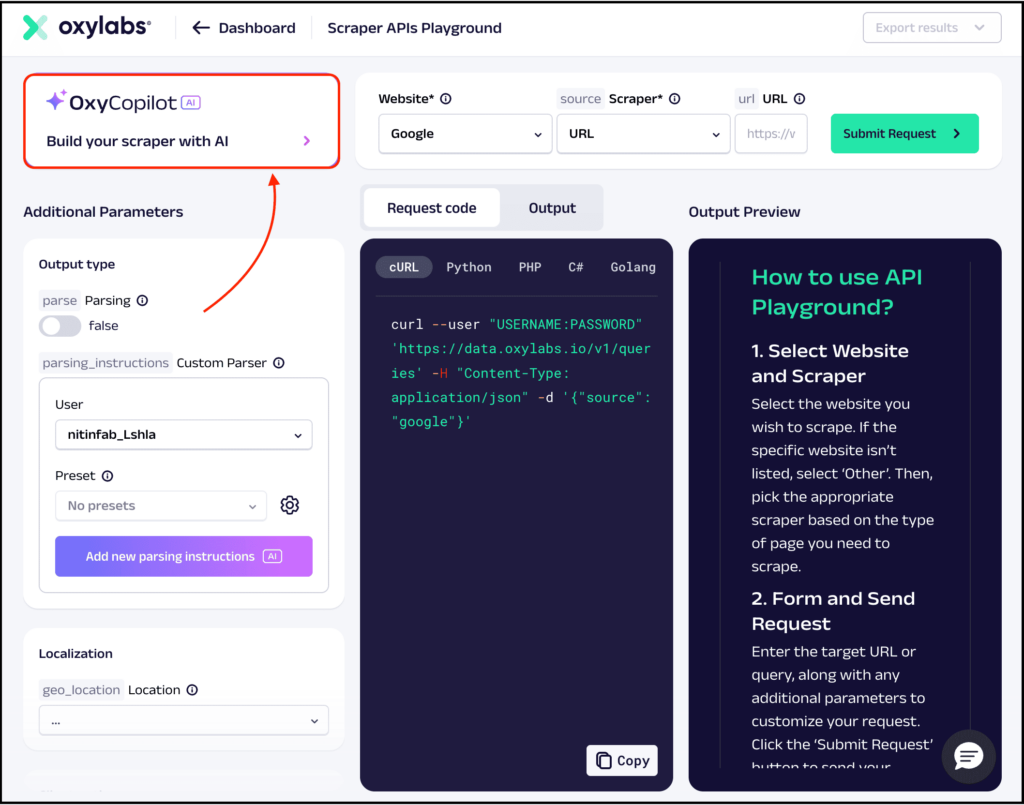Viewport: 1024px width, 805px height.
Task: Select the Python code tab
Action: click(469, 267)
